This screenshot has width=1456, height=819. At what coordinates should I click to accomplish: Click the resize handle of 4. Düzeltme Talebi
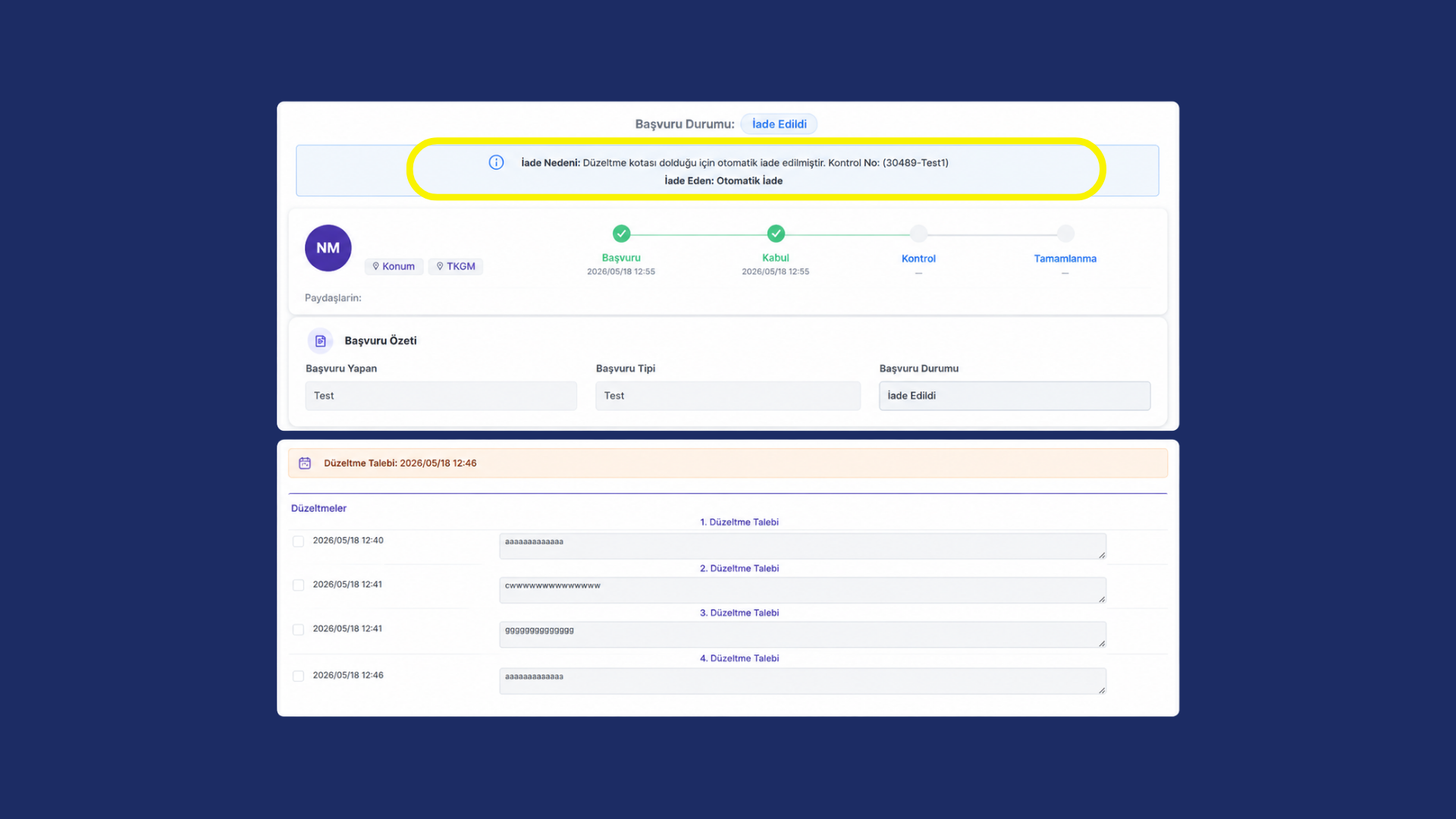coord(1102,690)
